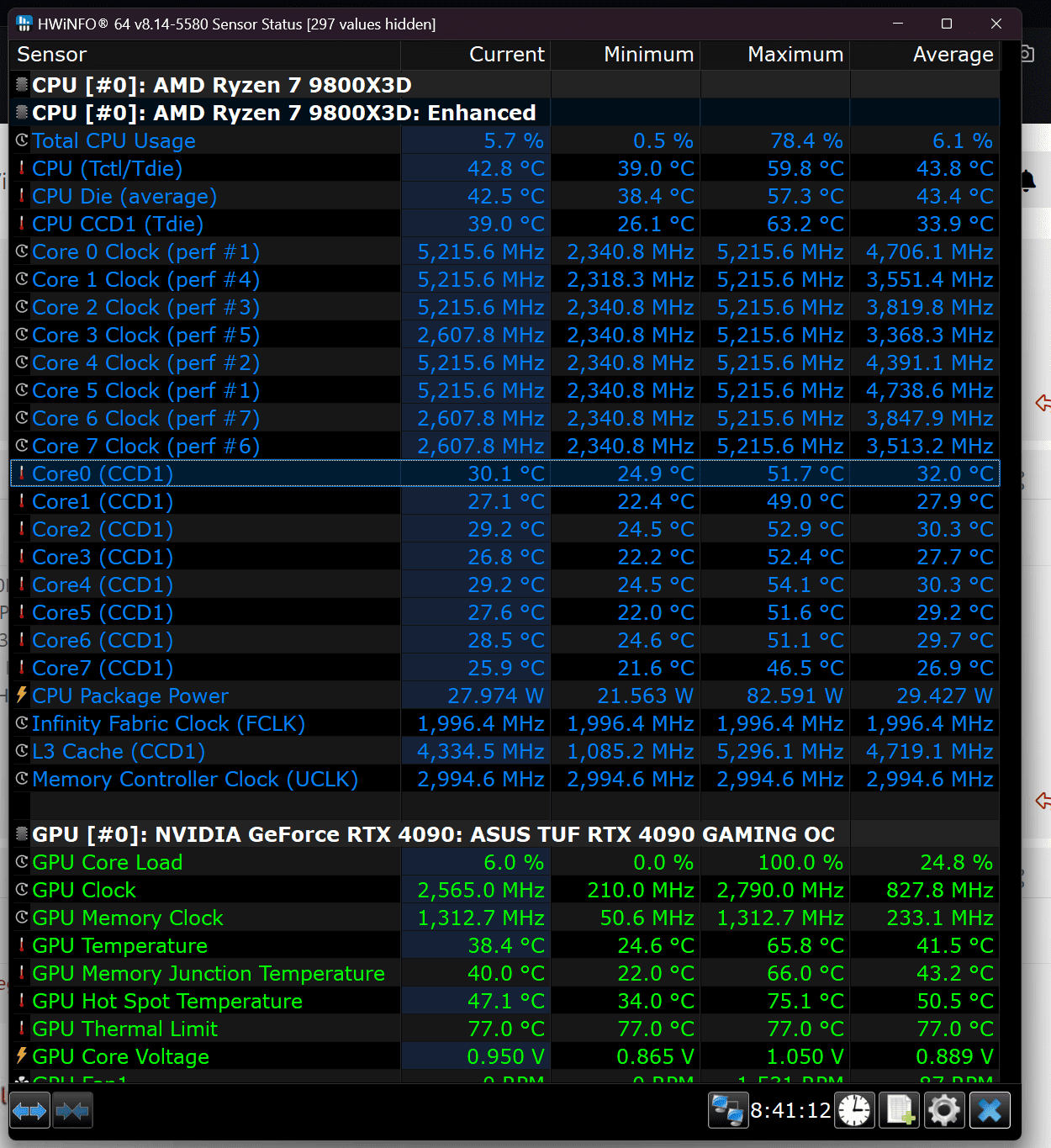Collapse the CPU 9800X3D: Enhanced group

coord(504,113)
